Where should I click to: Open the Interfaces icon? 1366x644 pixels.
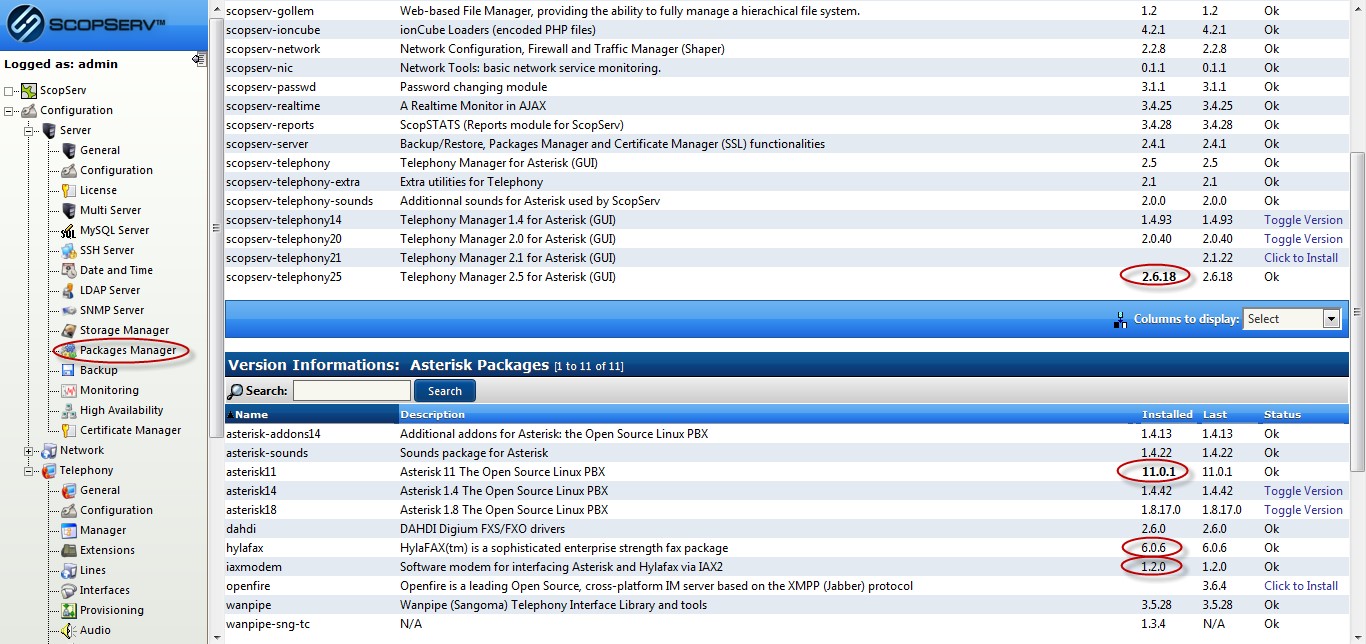click(x=69, y=591)
